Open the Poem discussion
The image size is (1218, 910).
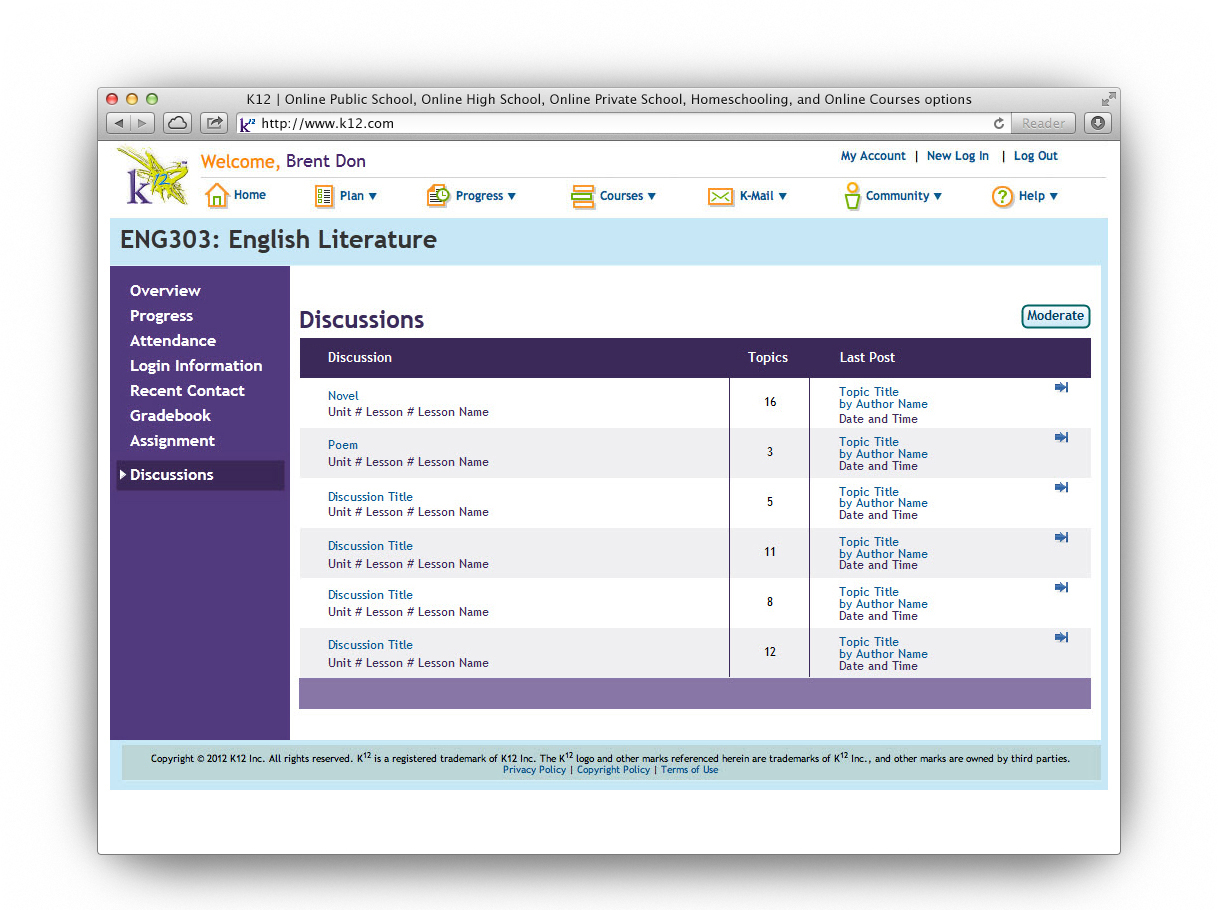click(343, 445)
